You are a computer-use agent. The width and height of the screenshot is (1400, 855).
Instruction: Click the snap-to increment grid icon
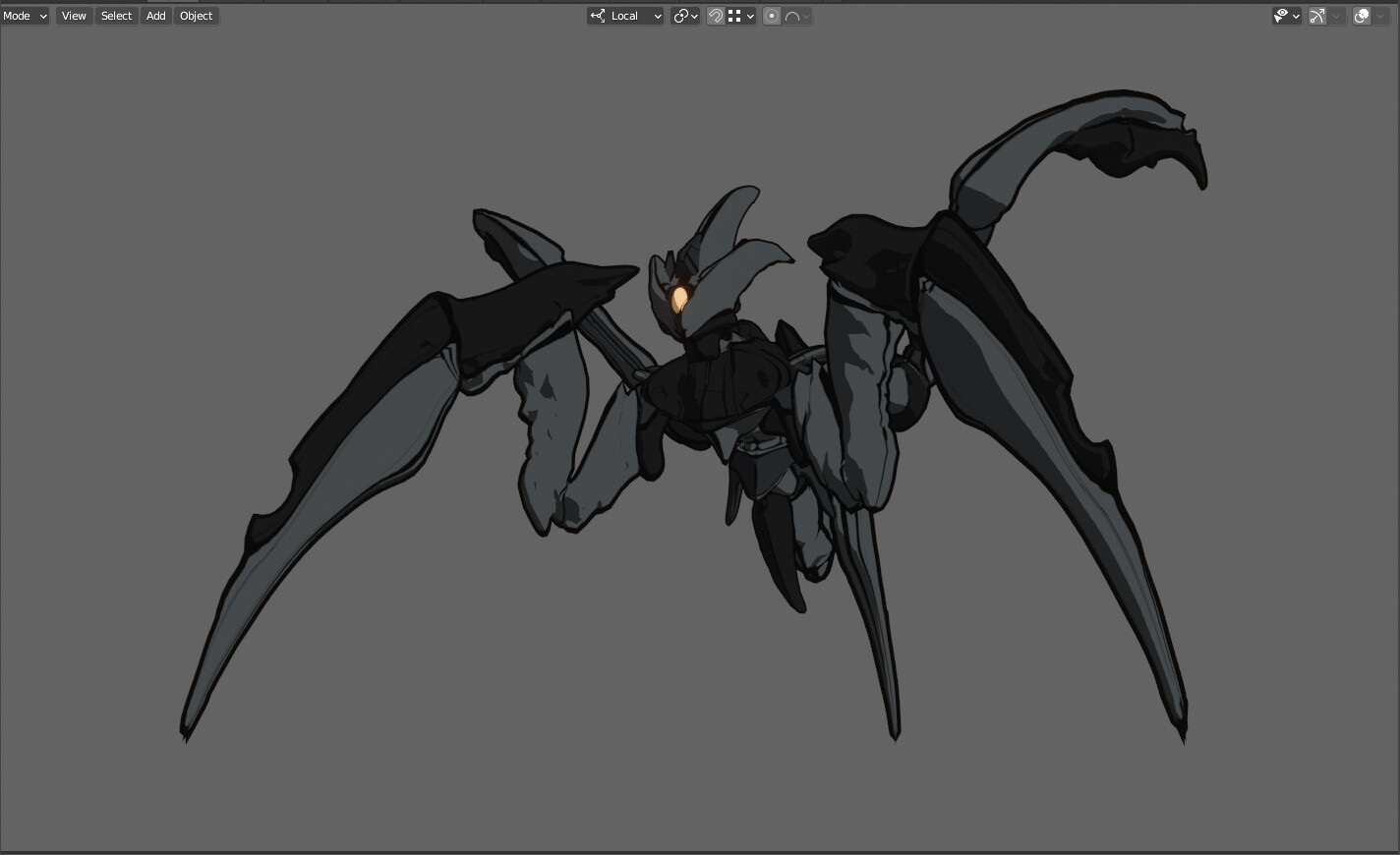(x=734, y=16)
